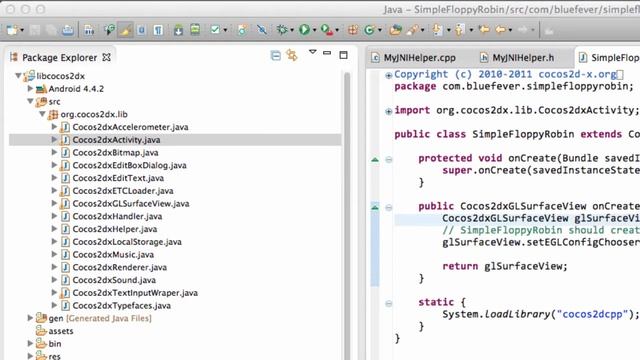Click the New Java Class icon
Viewport: 640px width, 360px height.
point(370,30)
